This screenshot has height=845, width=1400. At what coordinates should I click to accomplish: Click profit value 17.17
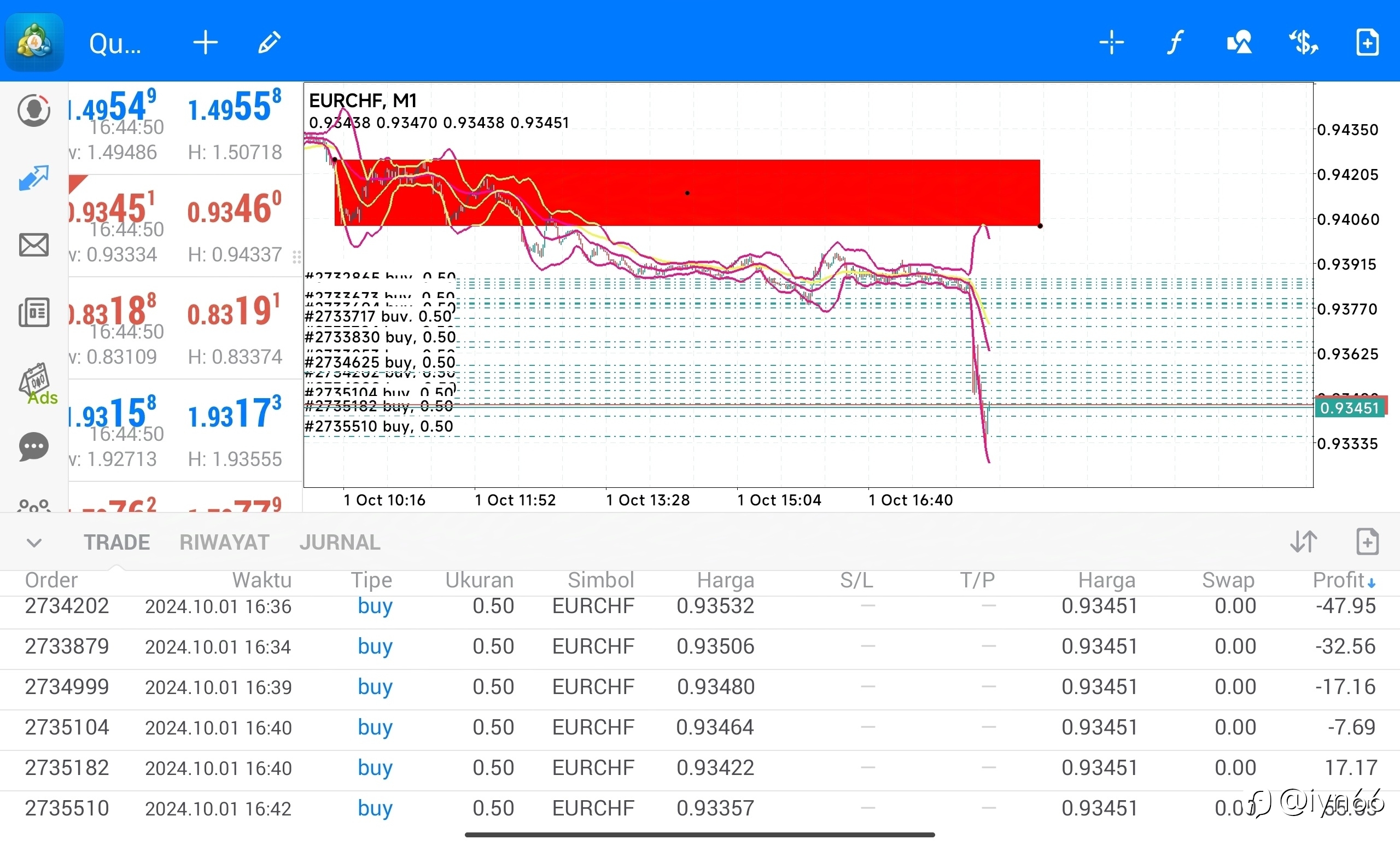pos(1351,768)
